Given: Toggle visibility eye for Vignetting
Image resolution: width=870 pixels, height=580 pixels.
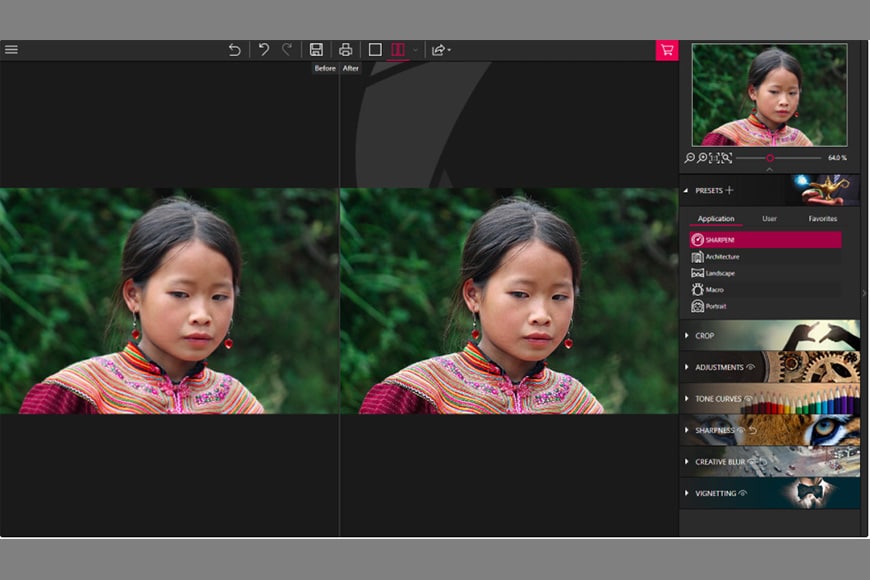Looking at the screenshot, I should (x=743, y=493).
